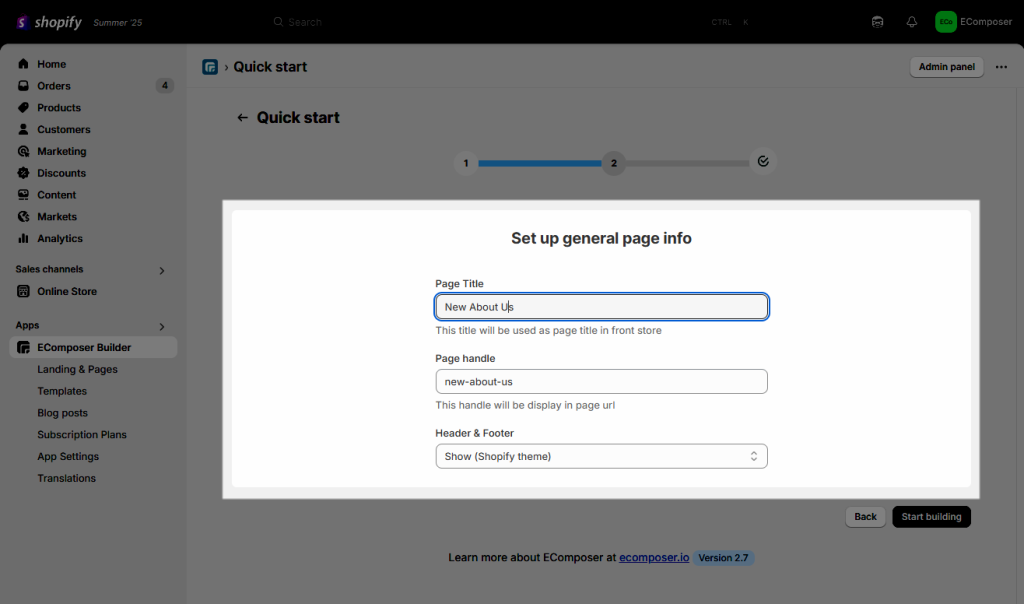This screenshot has width=1024, height=604.
Task: Focus the Page Title input field
Action: [601, 307]
